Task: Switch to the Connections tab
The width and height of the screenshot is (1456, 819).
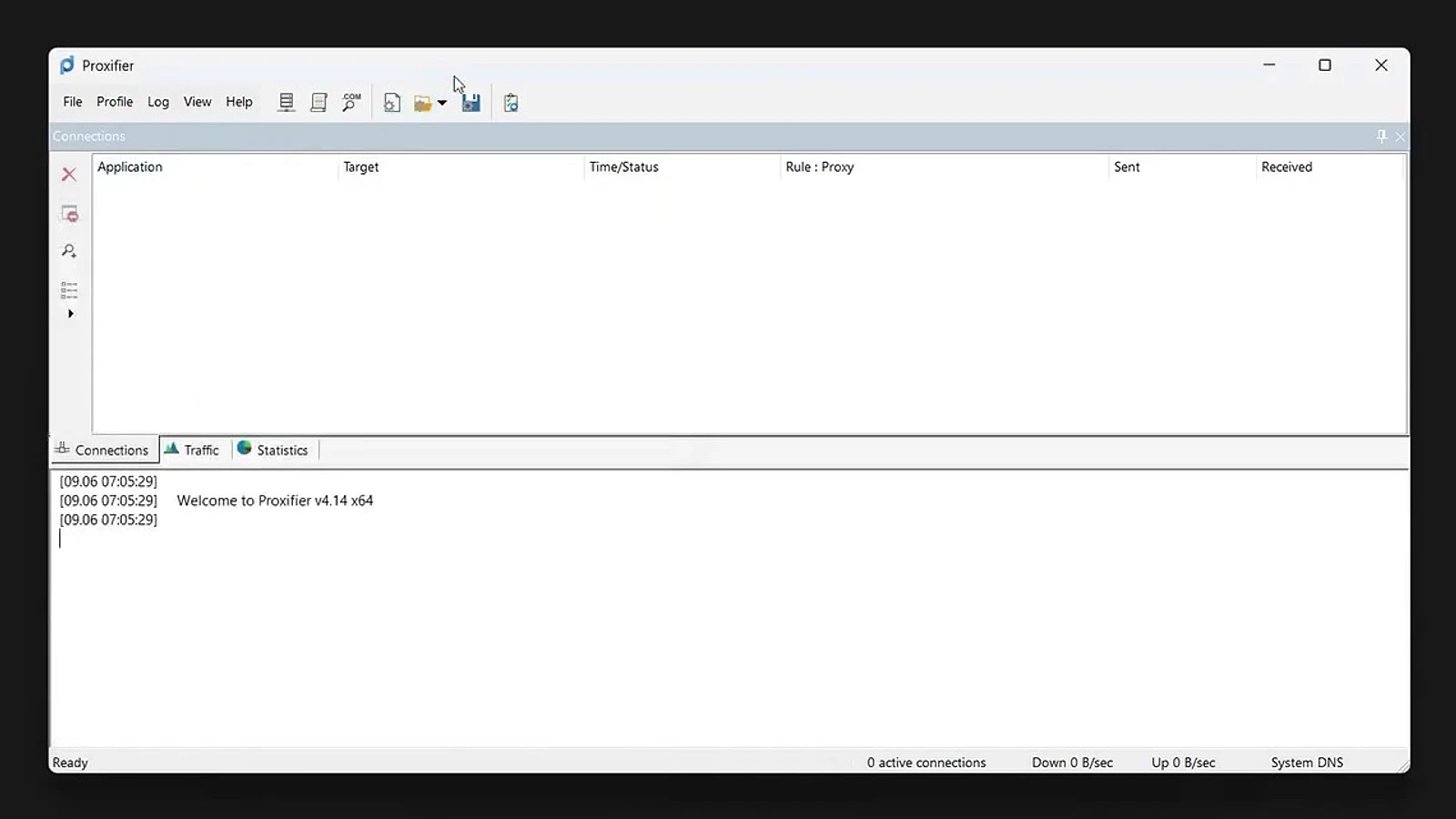Action: pyautogui.click(x=104, y=450)
